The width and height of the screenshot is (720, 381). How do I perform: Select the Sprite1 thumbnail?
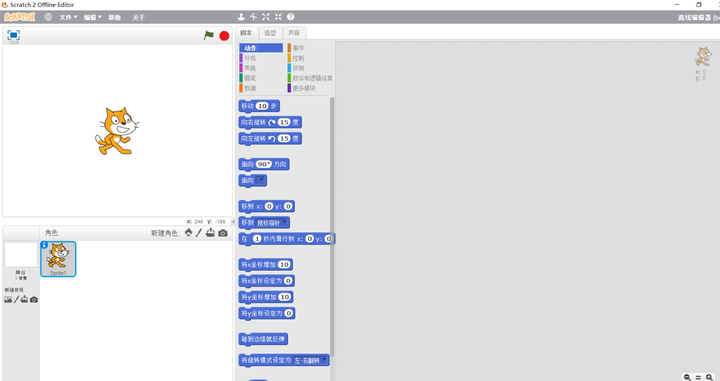[x=58, y=259]
